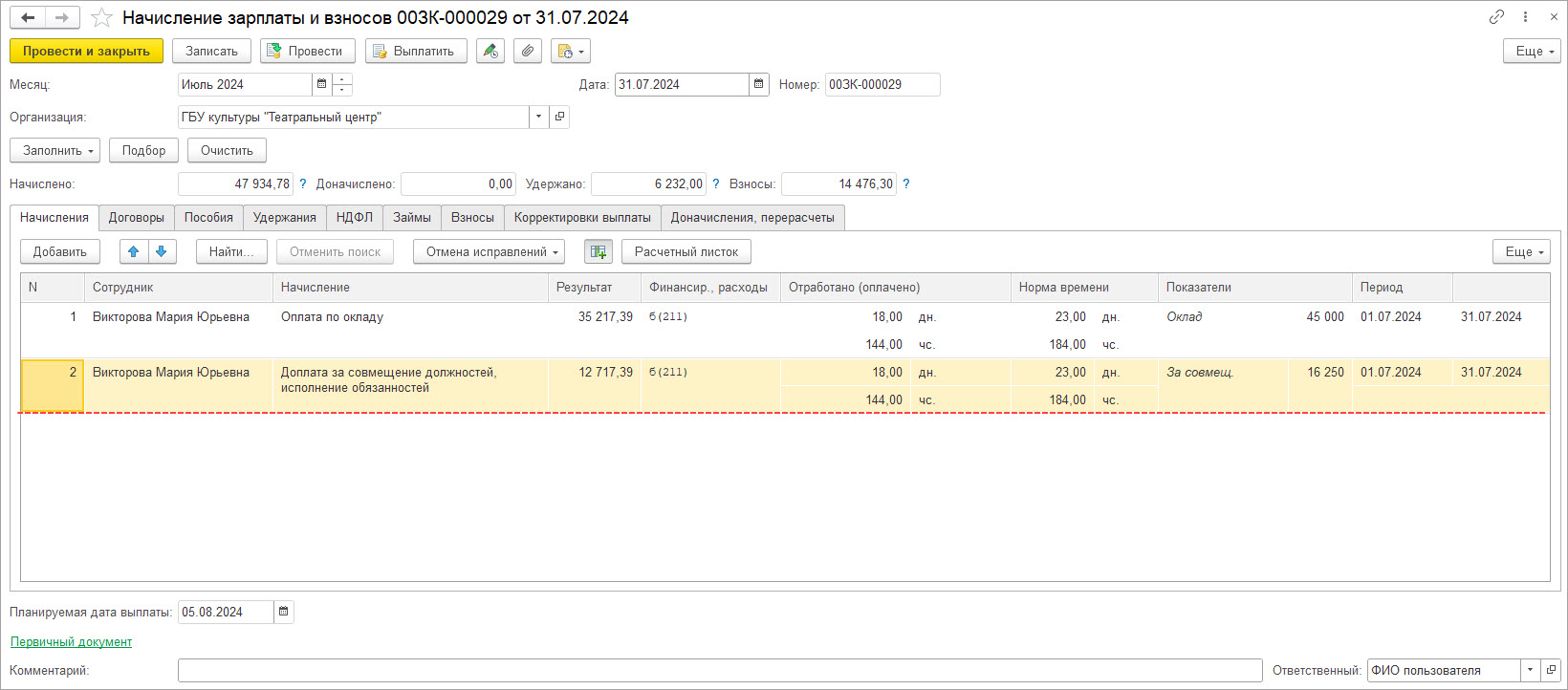Switch to the Взносы tab
The height and width of the screenshot is (690, 1568).
(472, 217)
